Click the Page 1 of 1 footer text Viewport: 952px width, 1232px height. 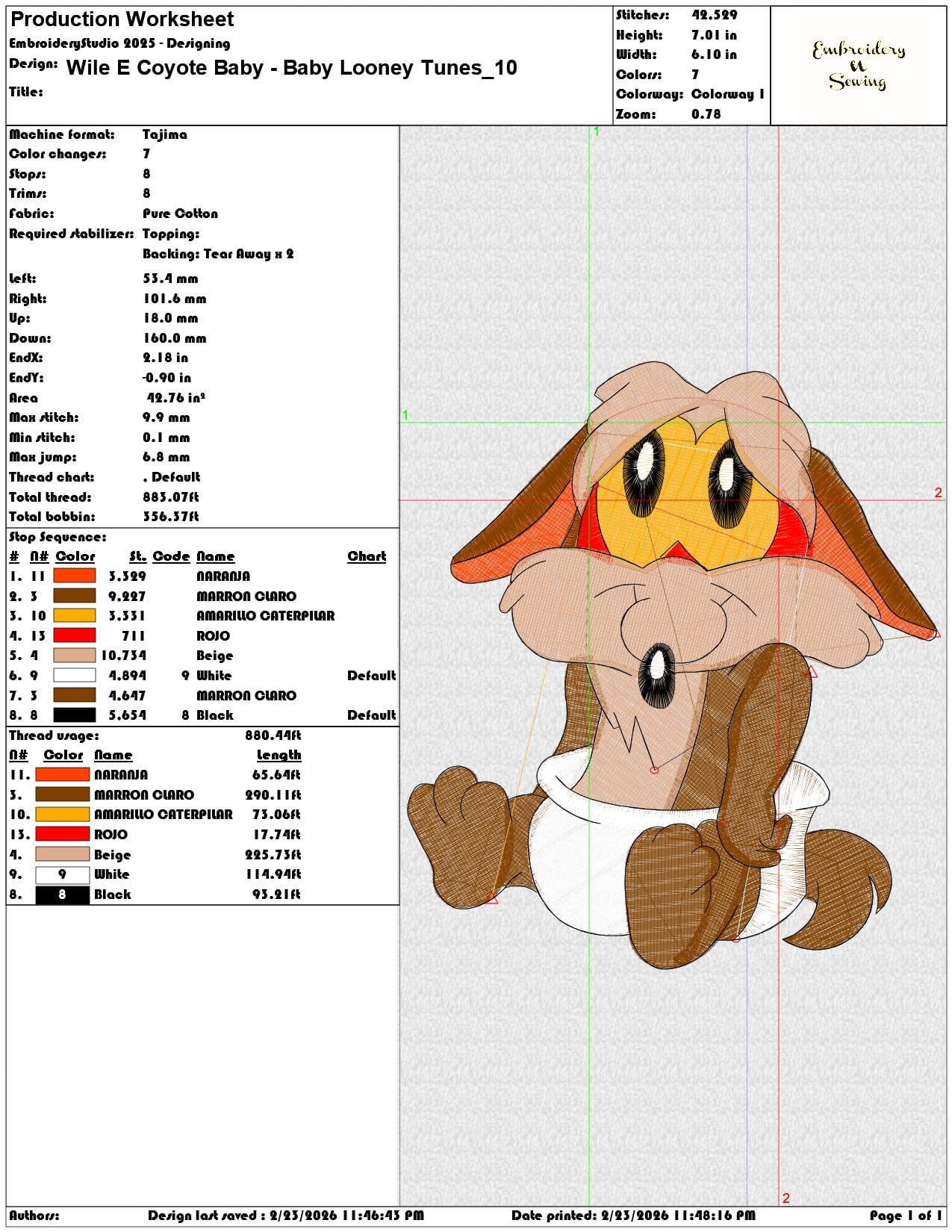[x=906, y=1216]
